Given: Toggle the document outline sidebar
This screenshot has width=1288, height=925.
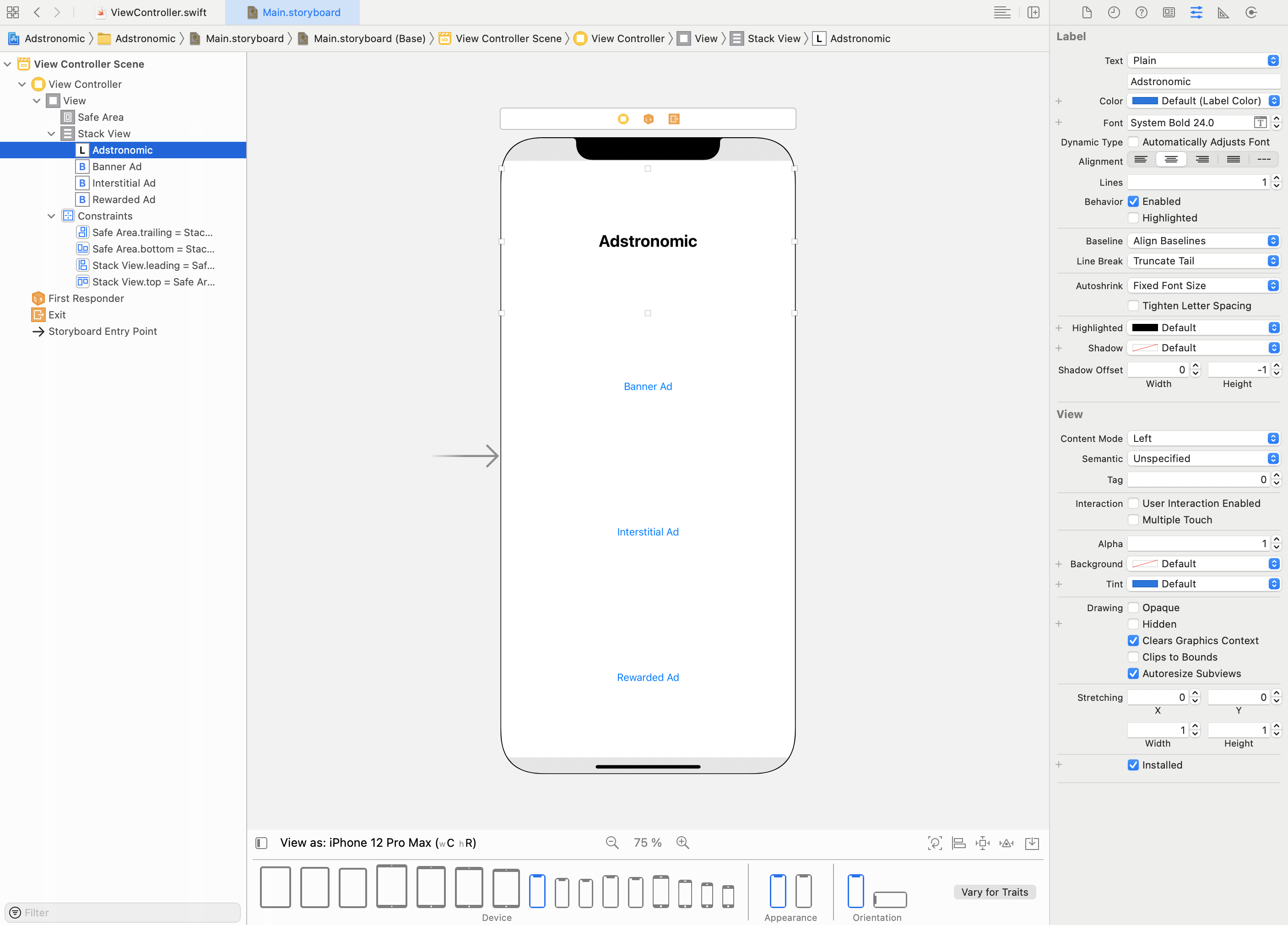Looking at the screenshot, I should click(x=261, y=843).
